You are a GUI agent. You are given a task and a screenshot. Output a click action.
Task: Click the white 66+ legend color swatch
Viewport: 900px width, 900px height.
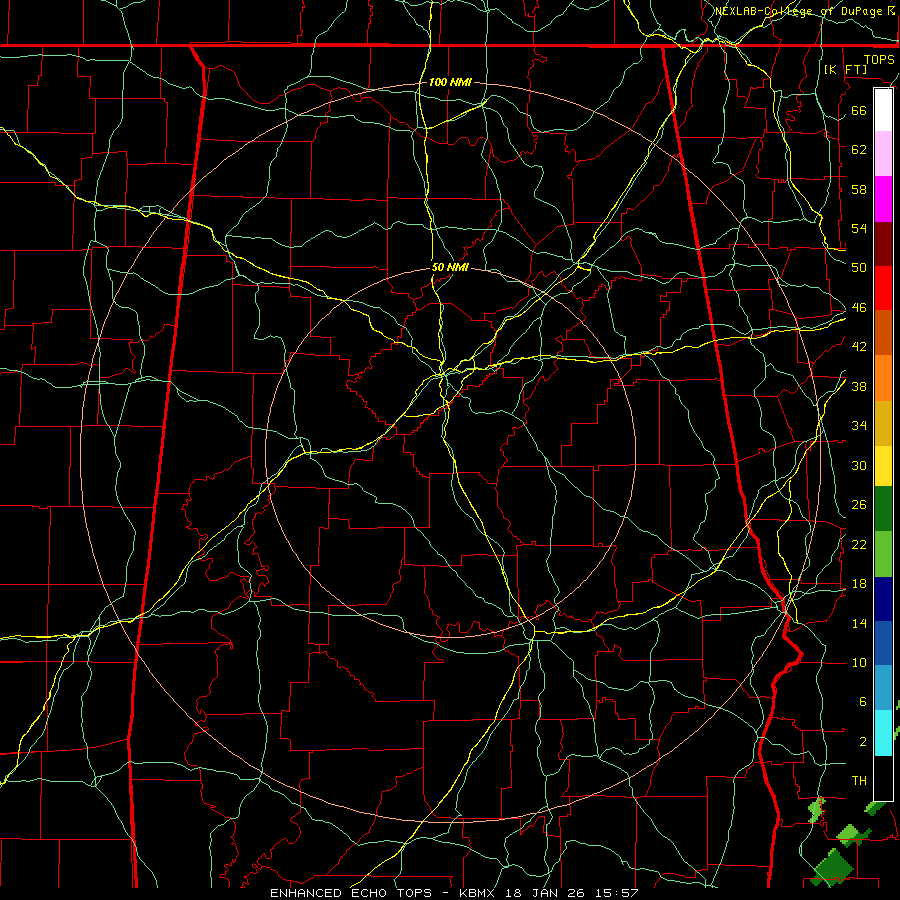click(x=883, y=110)
